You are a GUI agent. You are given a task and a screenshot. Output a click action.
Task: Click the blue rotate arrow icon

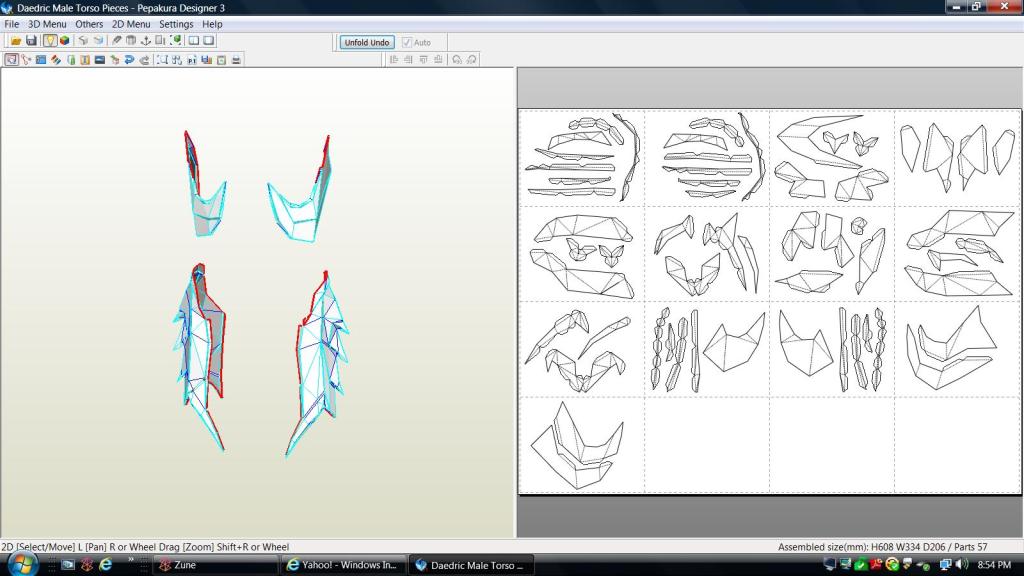[129, 59]
